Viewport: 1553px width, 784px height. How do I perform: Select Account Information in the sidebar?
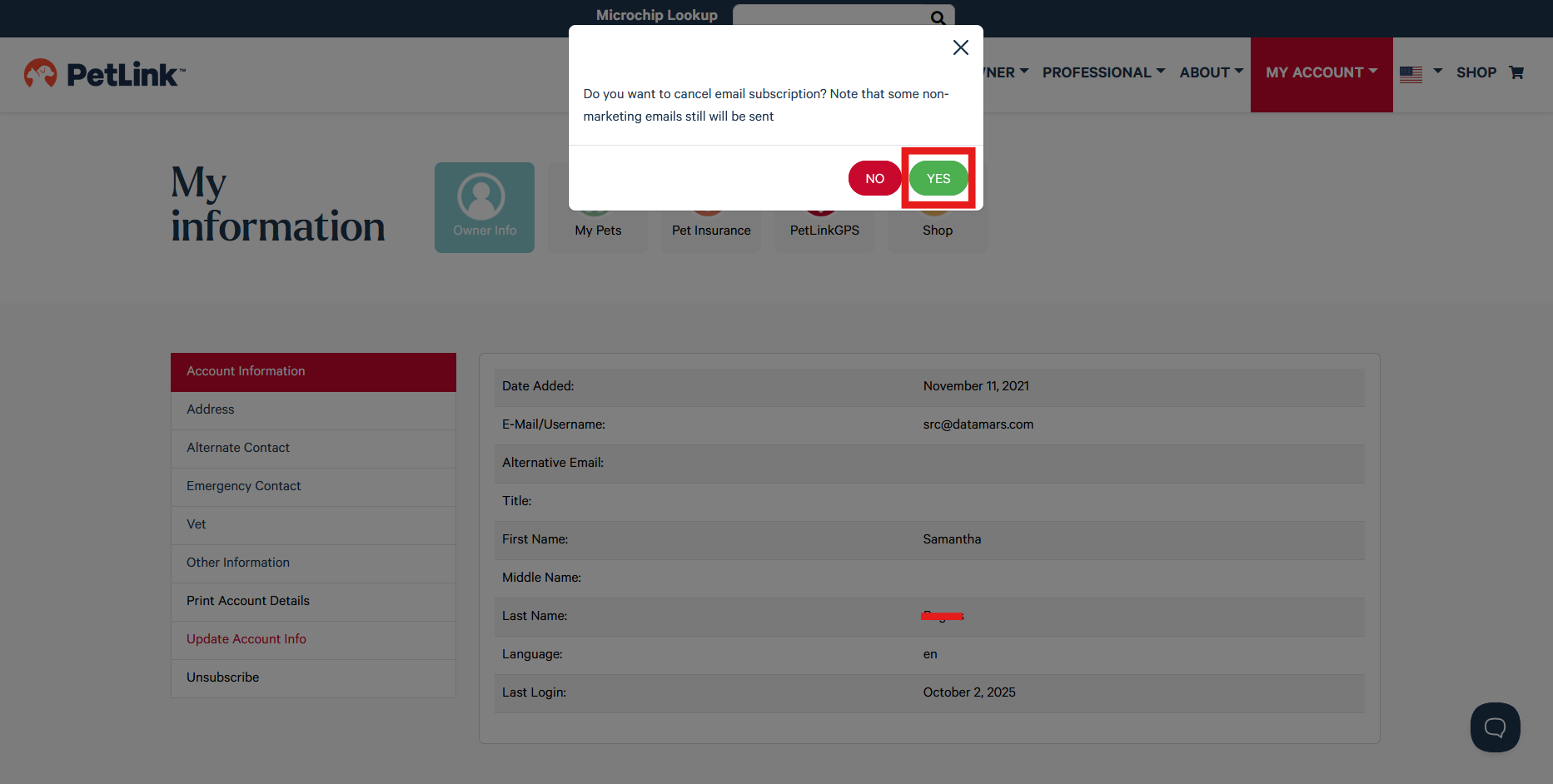313,372
